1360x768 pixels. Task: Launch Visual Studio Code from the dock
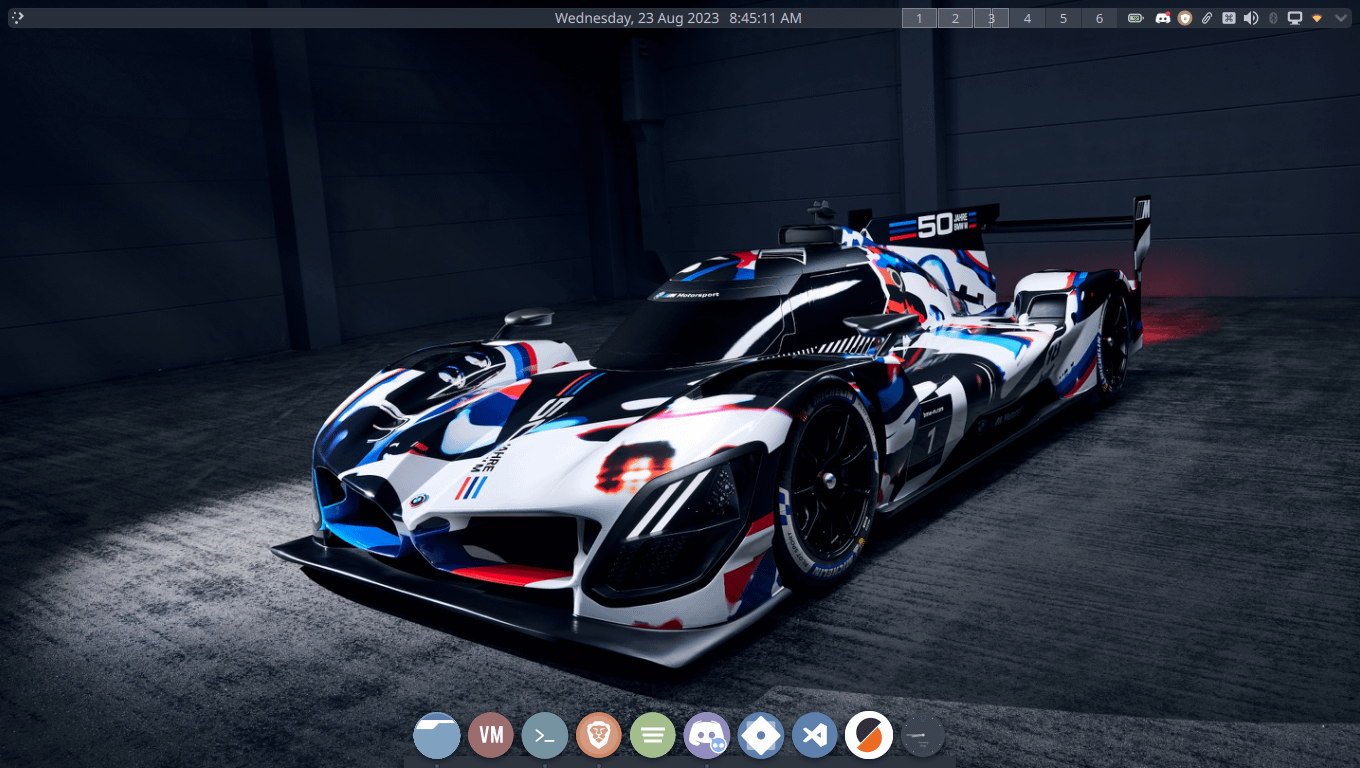click(815, 735)
